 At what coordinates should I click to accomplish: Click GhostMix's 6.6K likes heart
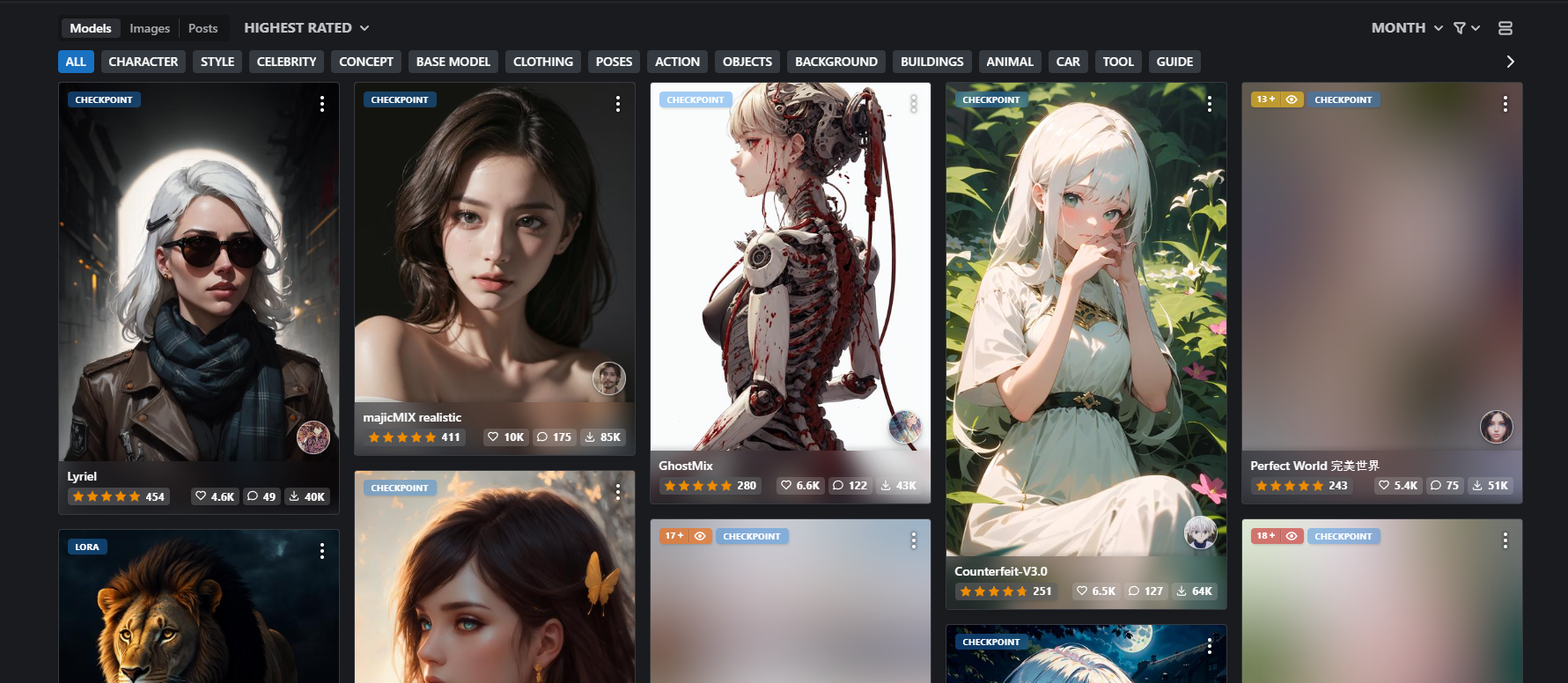point(800,485)
